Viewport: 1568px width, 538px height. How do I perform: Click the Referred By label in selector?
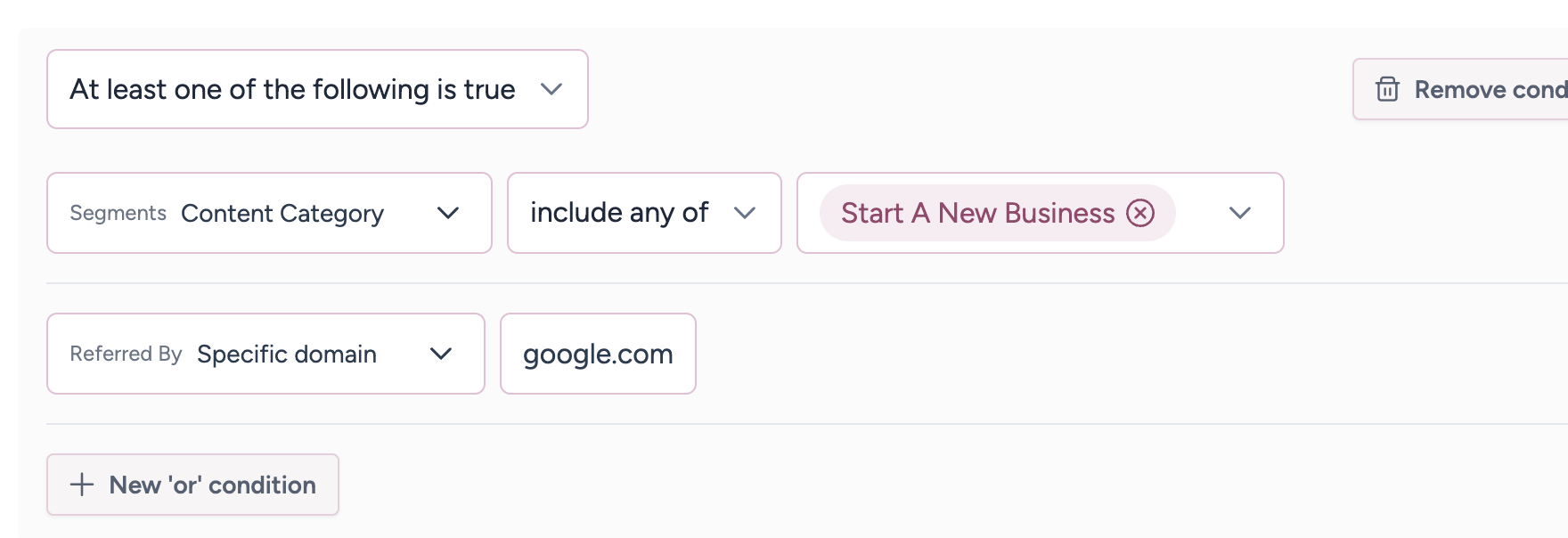pos(126,354)
